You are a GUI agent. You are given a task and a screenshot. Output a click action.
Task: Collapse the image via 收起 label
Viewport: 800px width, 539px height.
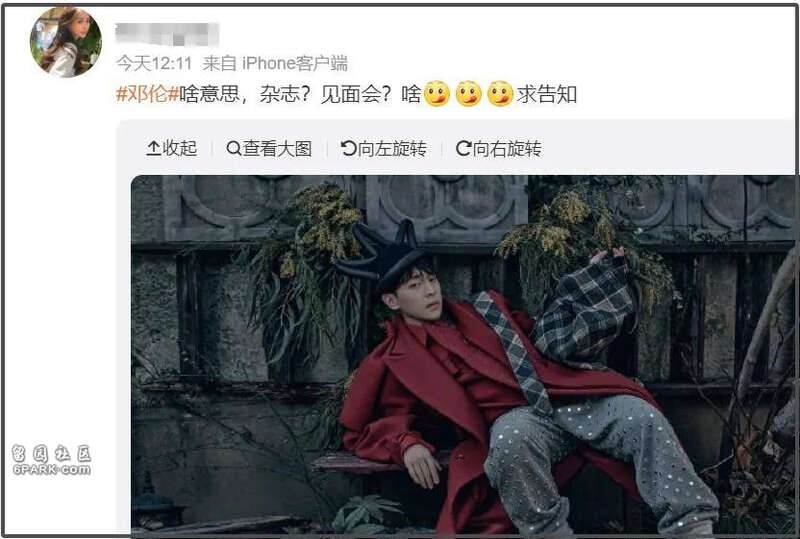click(180, 149)
